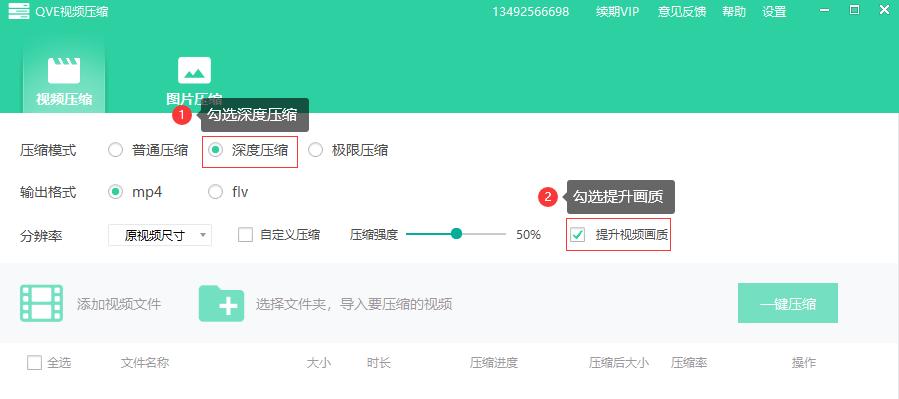Maximize the QVE window
This screenshot has width=899, height=399.
[854, 10]
